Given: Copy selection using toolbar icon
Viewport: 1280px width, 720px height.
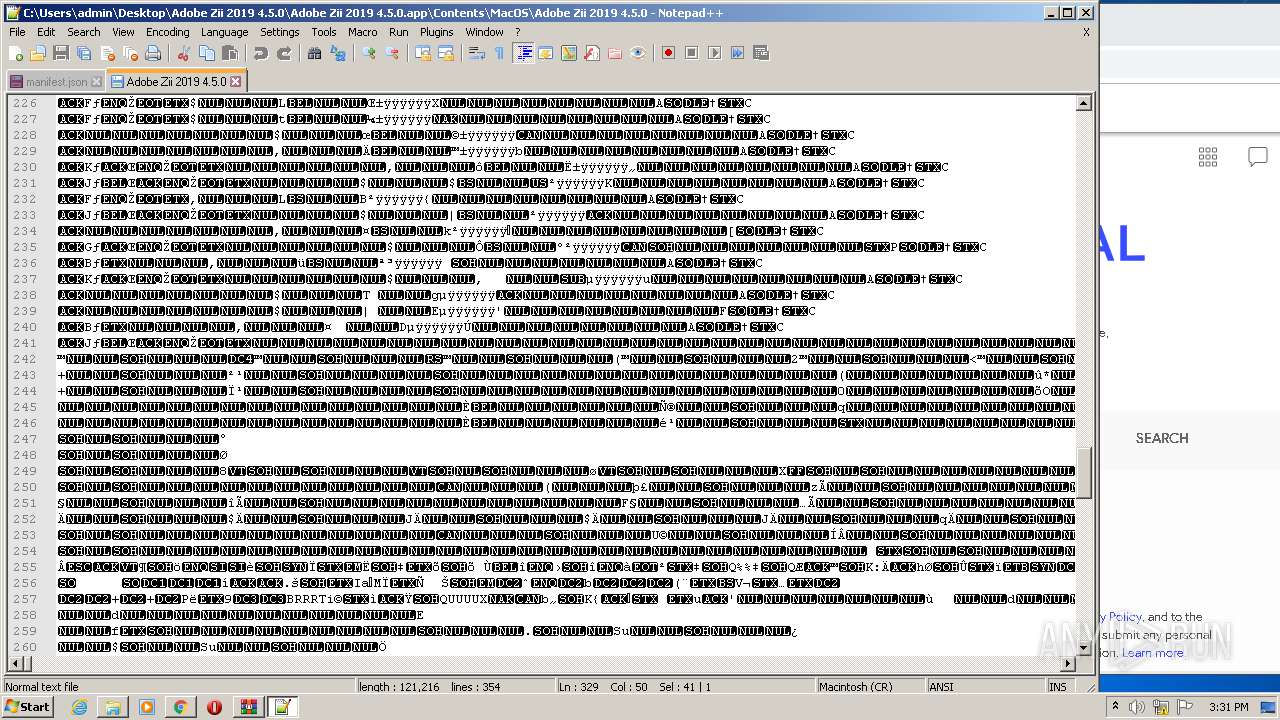Looking at the screenshot, I should click(207, 53).
